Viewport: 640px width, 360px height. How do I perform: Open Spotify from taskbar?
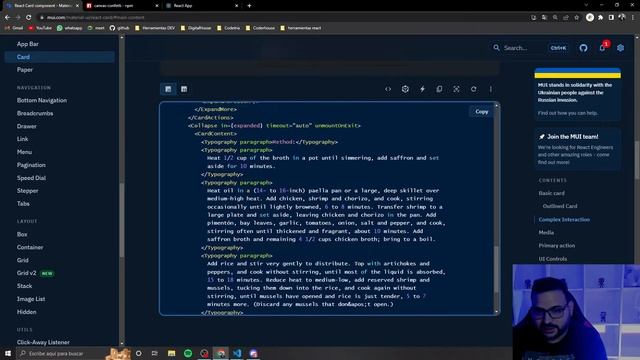188,353
